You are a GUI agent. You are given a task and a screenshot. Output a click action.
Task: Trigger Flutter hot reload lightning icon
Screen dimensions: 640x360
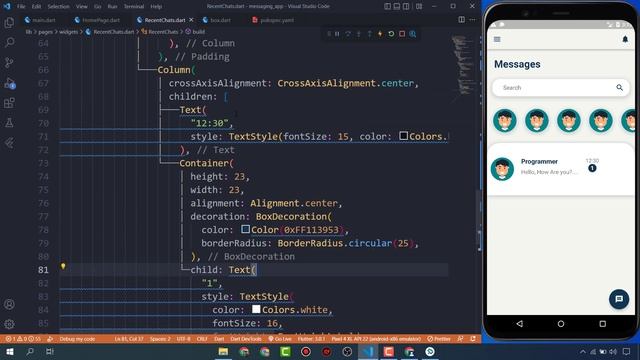point(380,34)
